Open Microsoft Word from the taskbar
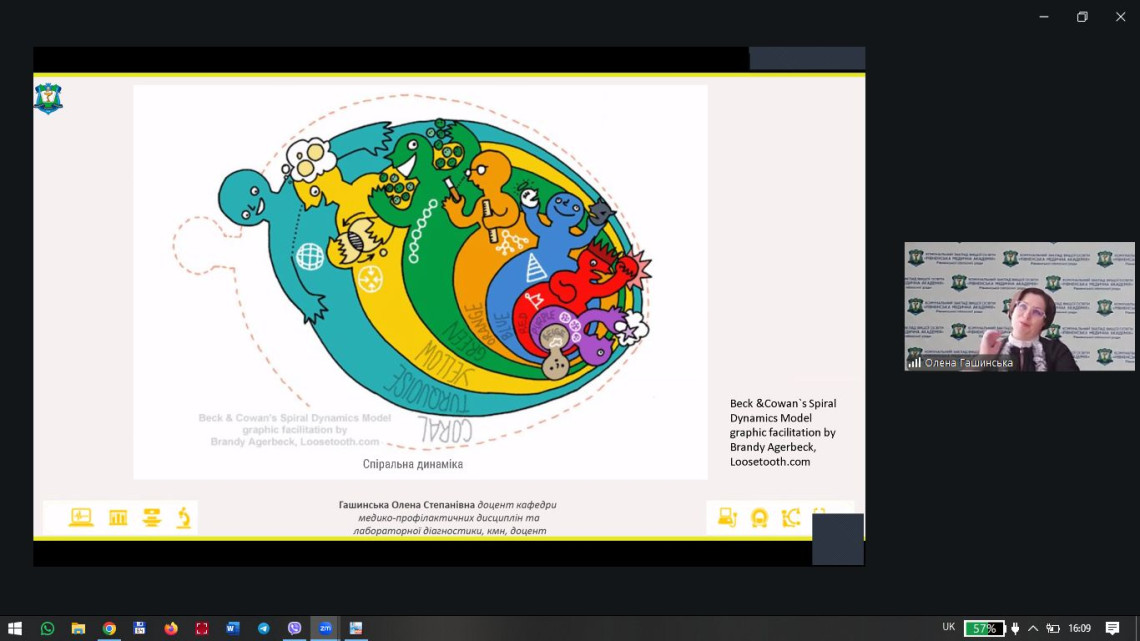This screenshot has height=641, width=1140. pyautogui.click(x=232, y=629)
